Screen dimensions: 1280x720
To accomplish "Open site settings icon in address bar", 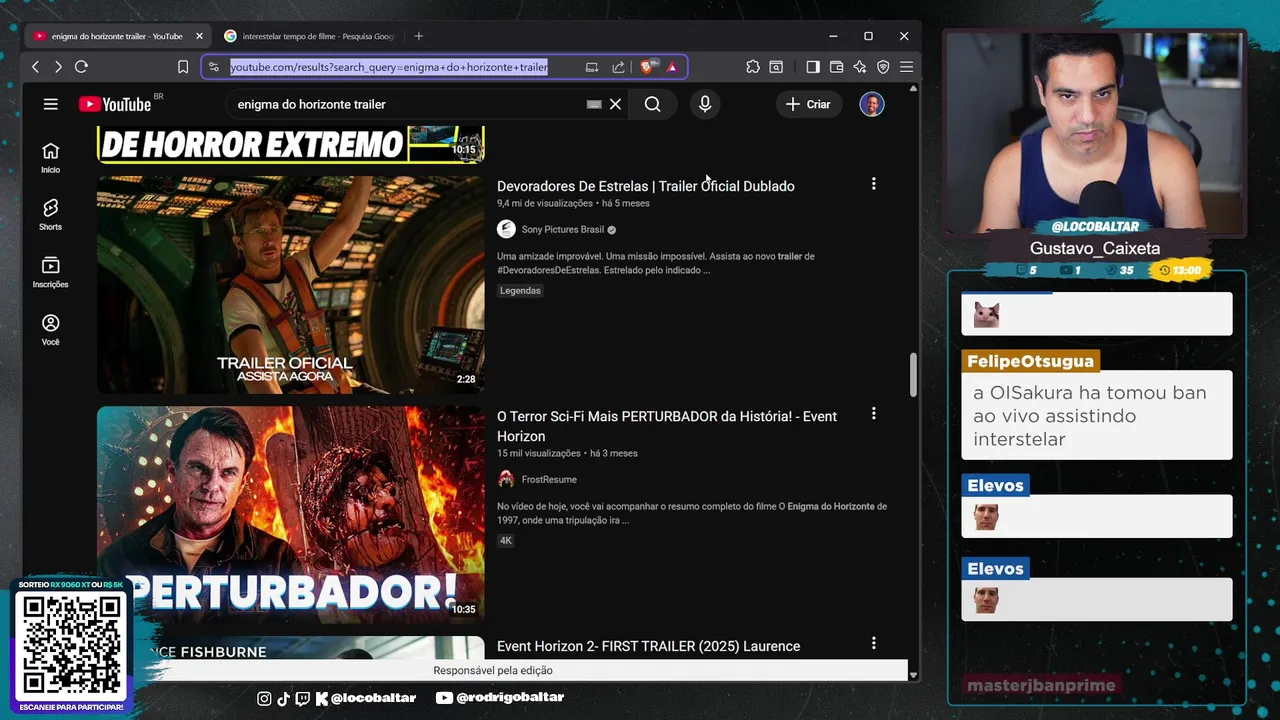I will point(213,67).
